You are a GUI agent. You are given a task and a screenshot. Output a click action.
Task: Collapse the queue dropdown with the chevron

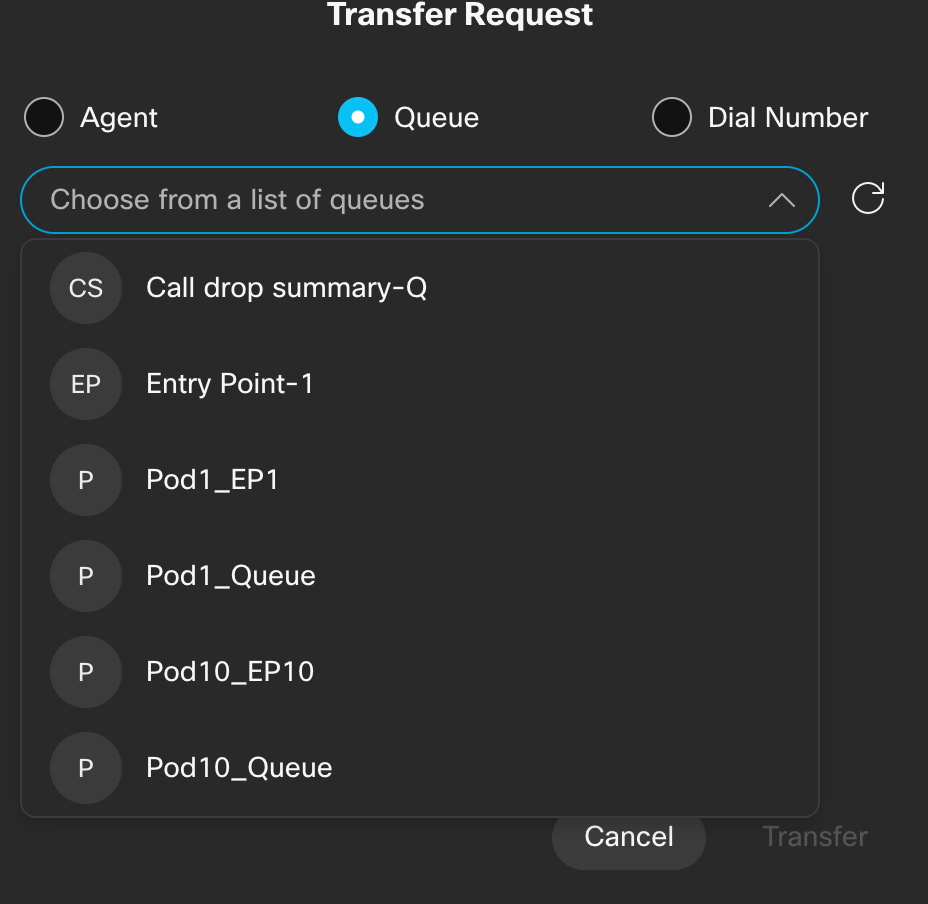(781, 200)
